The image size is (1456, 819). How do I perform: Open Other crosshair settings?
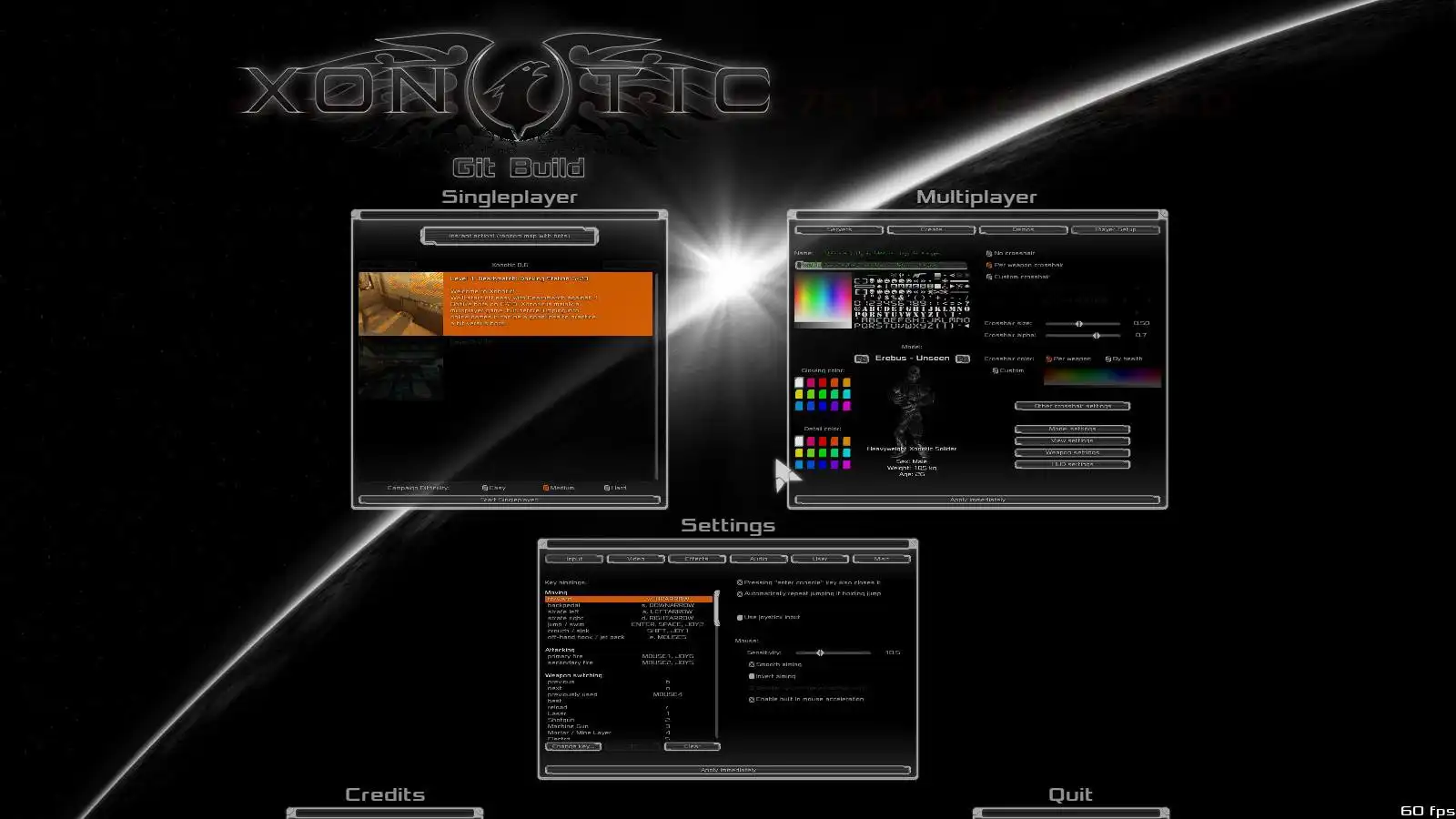click(1073, 406)
